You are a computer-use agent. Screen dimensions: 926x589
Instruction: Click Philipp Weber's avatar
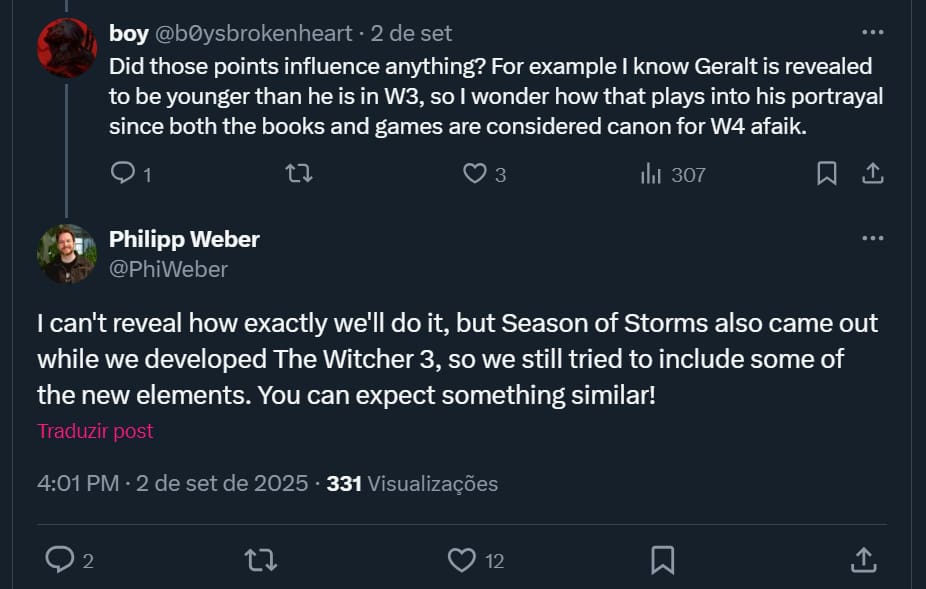[x=66, y=253]
